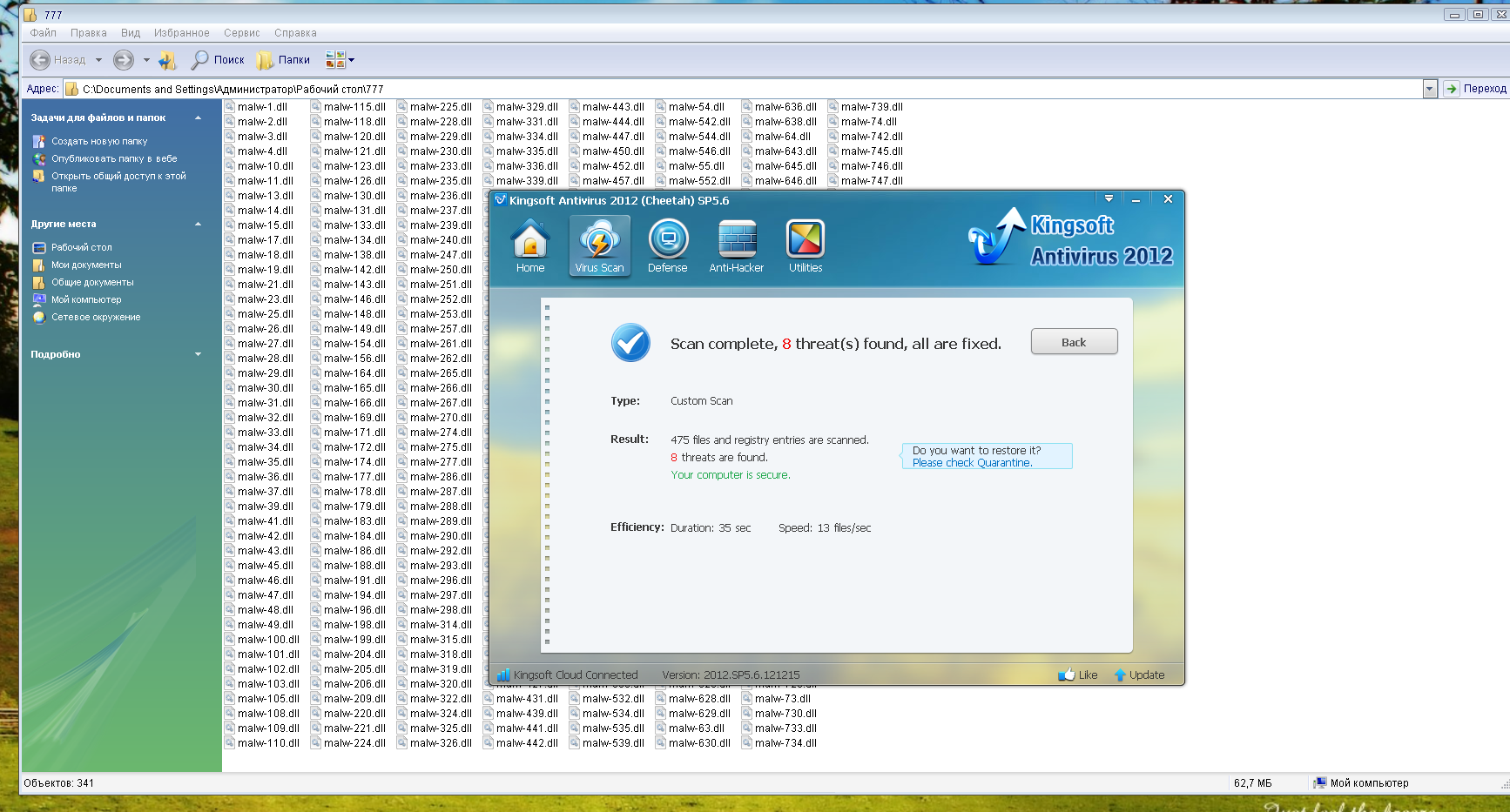Click the Kingsoft Antivirus 2012 logo
1510x812 pixels.
coord(1070,238)
